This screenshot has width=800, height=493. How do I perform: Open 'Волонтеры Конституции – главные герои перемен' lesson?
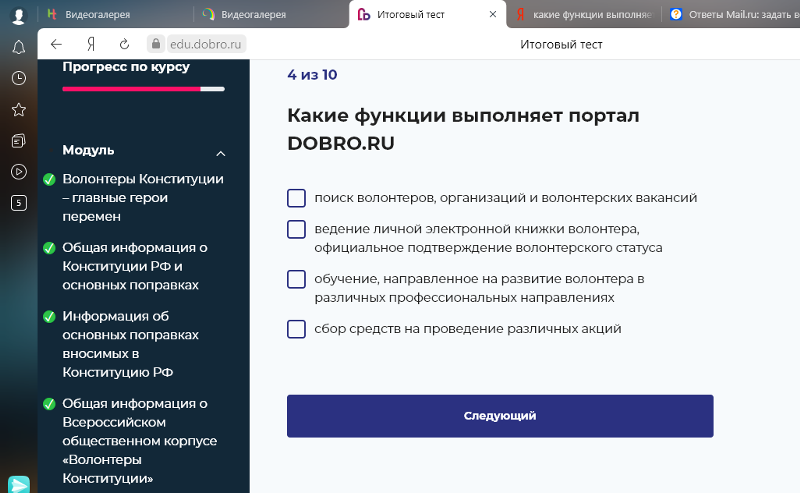(142, 197)
